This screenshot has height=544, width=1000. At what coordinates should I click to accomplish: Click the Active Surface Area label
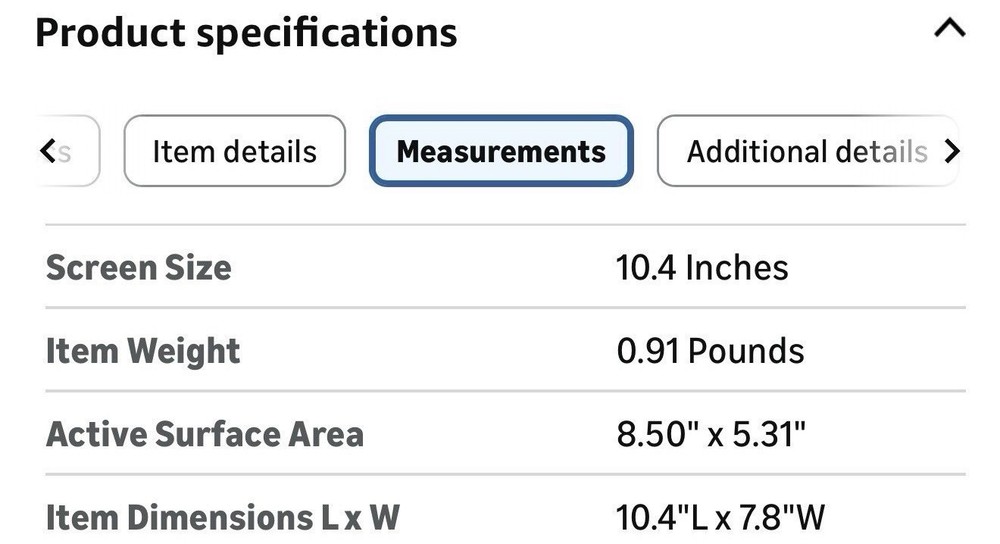[x=205, y=434]
